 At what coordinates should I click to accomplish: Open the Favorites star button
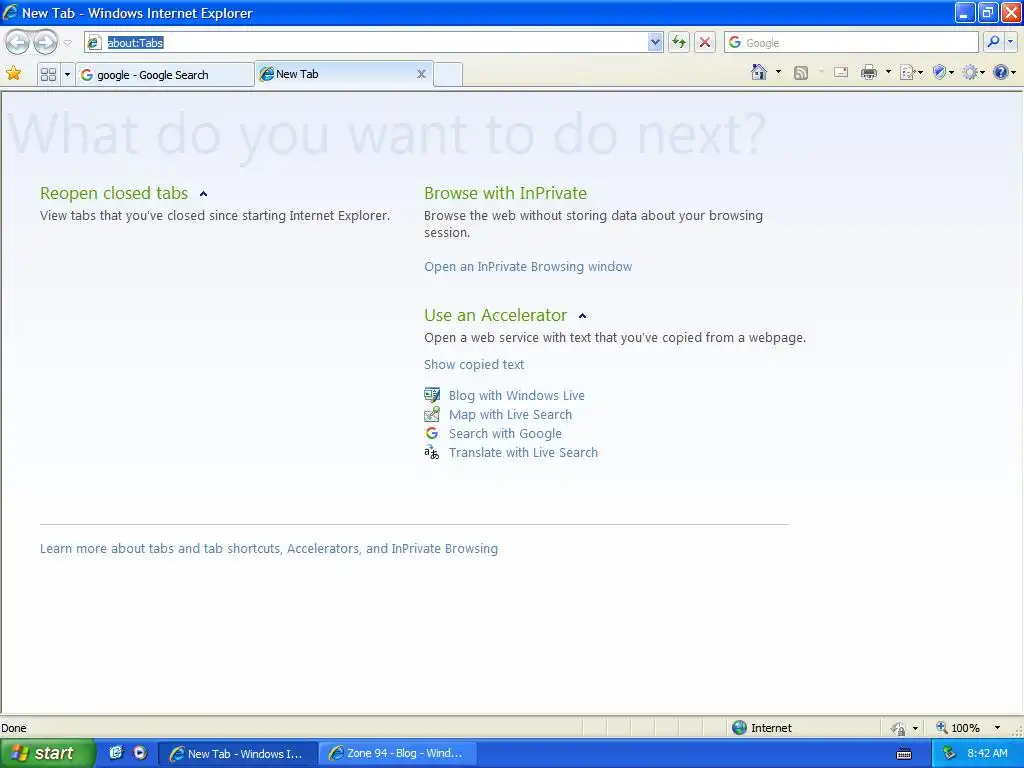point(13,73)
